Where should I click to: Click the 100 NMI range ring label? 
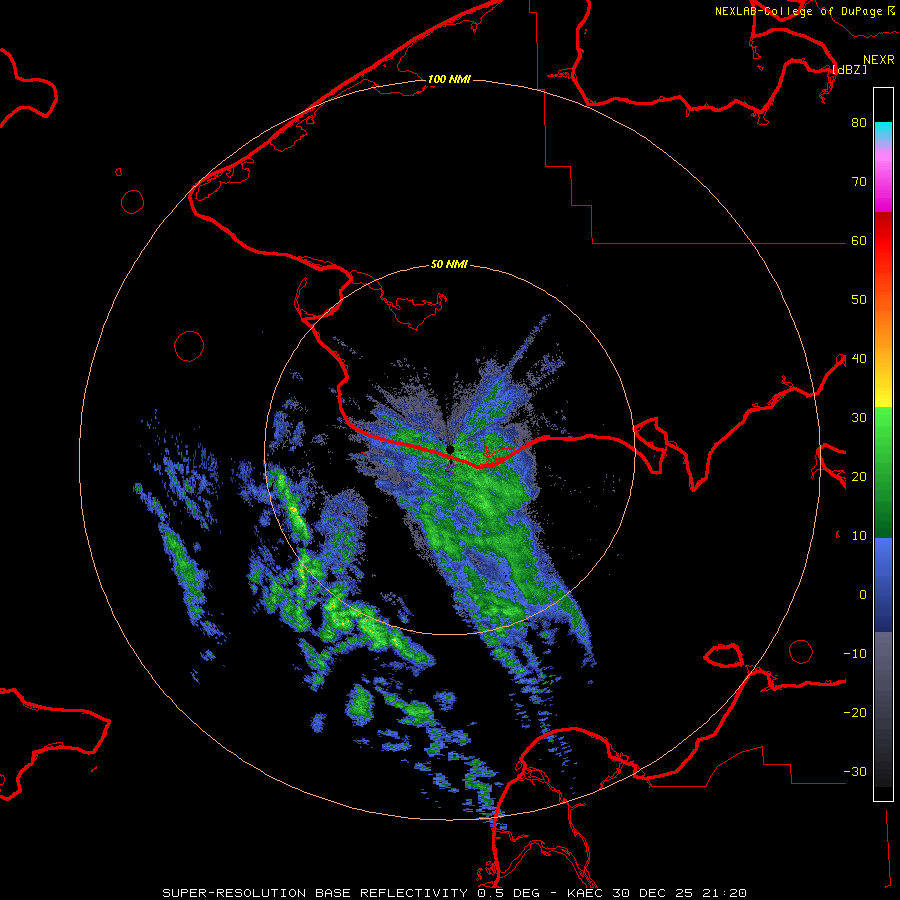point(449,79)
